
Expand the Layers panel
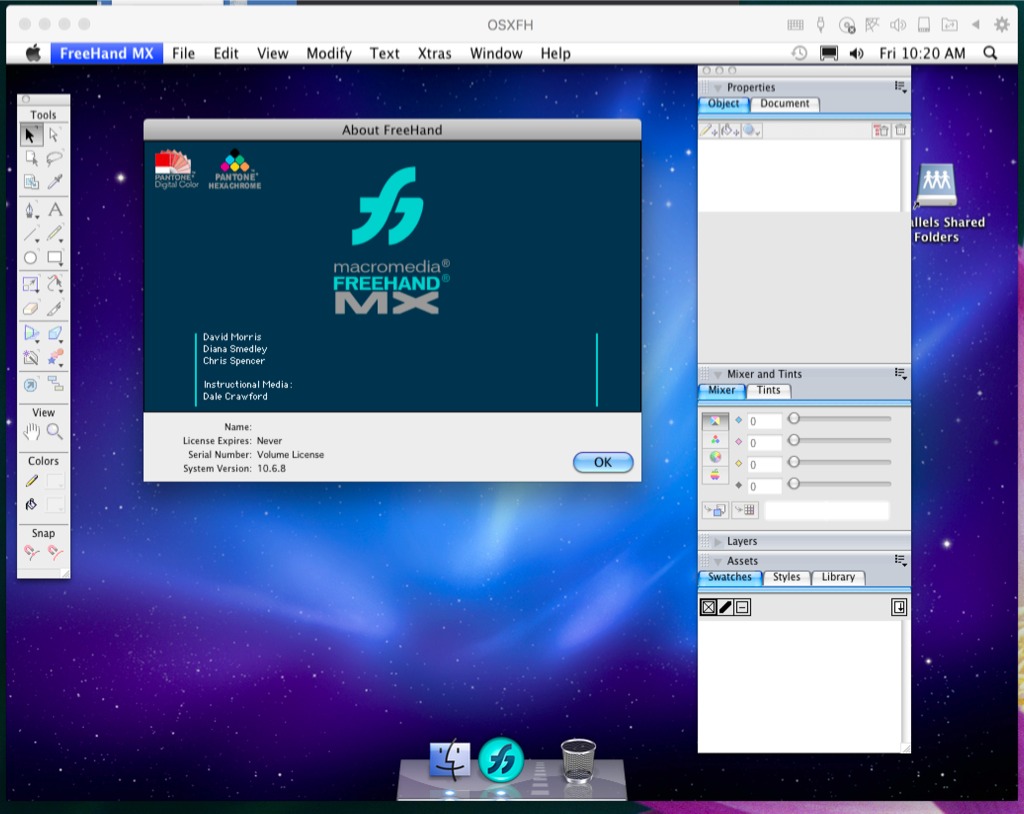tap(718, 542)
